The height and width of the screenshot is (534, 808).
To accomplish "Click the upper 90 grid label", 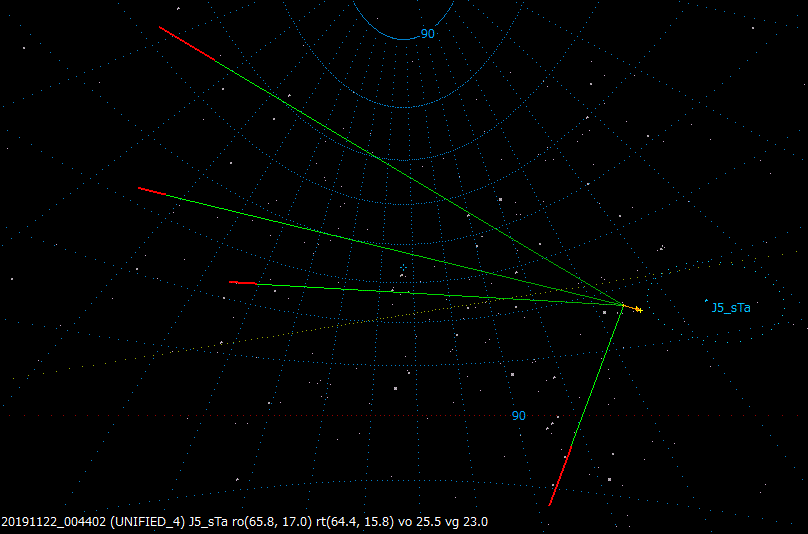I will click(x=428, y=34).
